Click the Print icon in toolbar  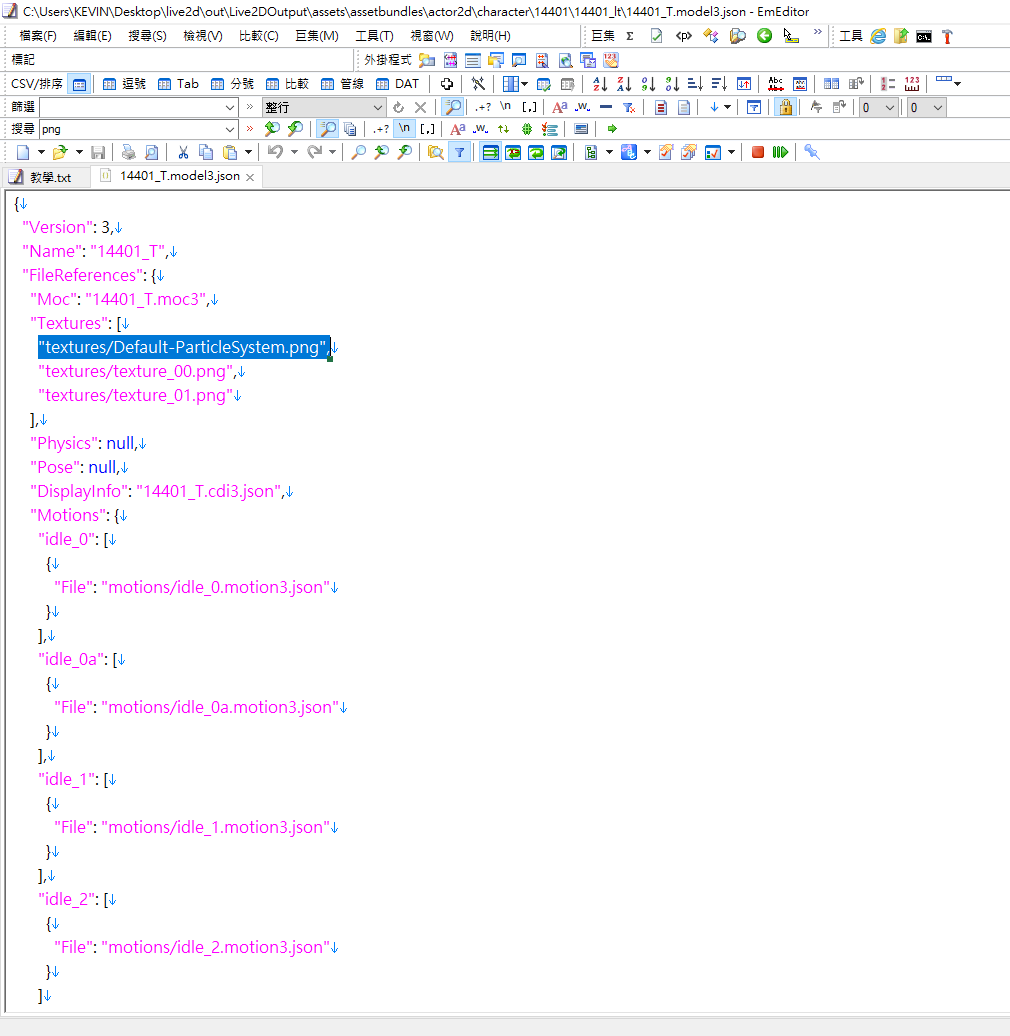[129, 152]
